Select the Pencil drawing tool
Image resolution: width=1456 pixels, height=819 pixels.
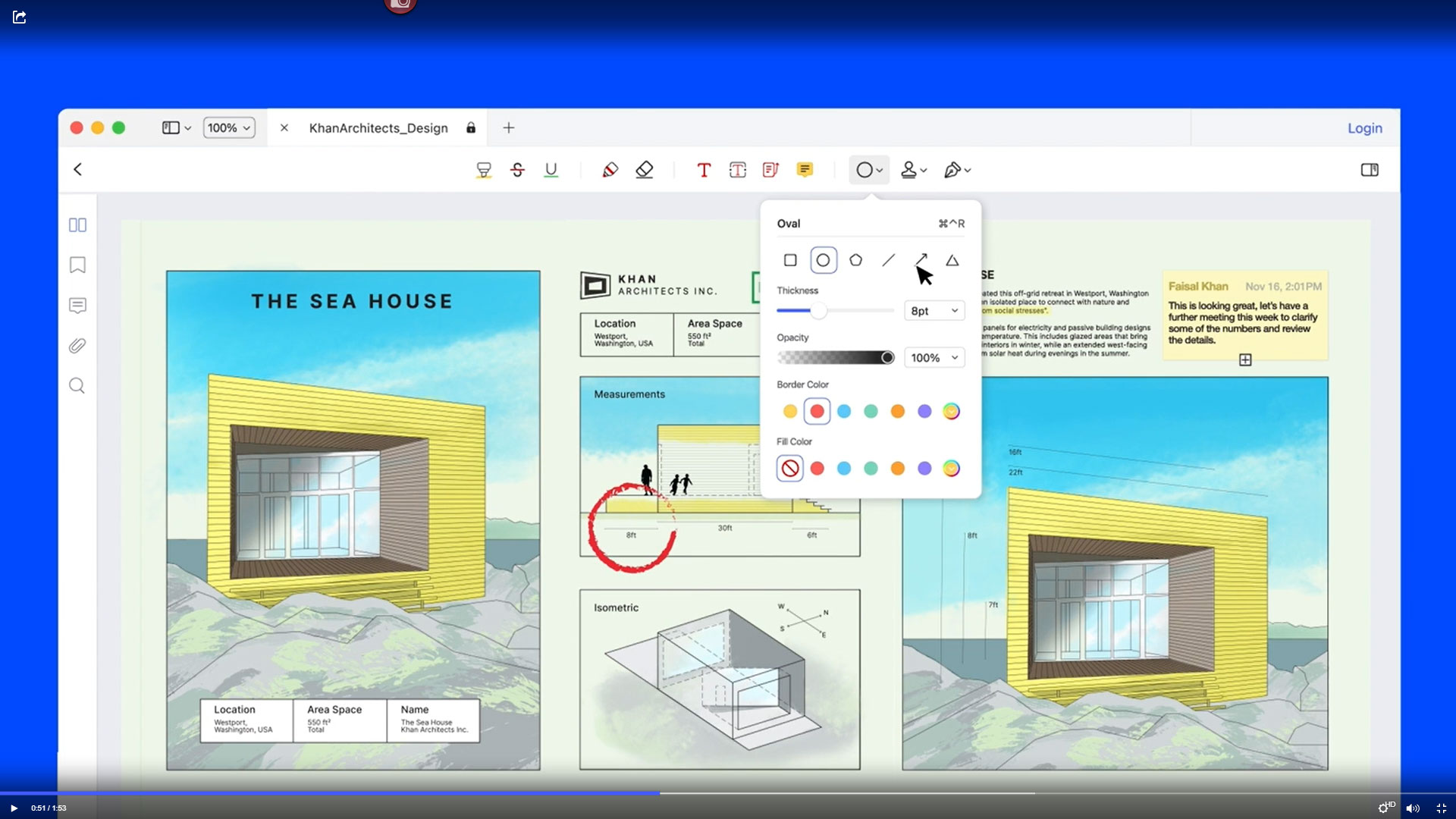pos(610,170)
